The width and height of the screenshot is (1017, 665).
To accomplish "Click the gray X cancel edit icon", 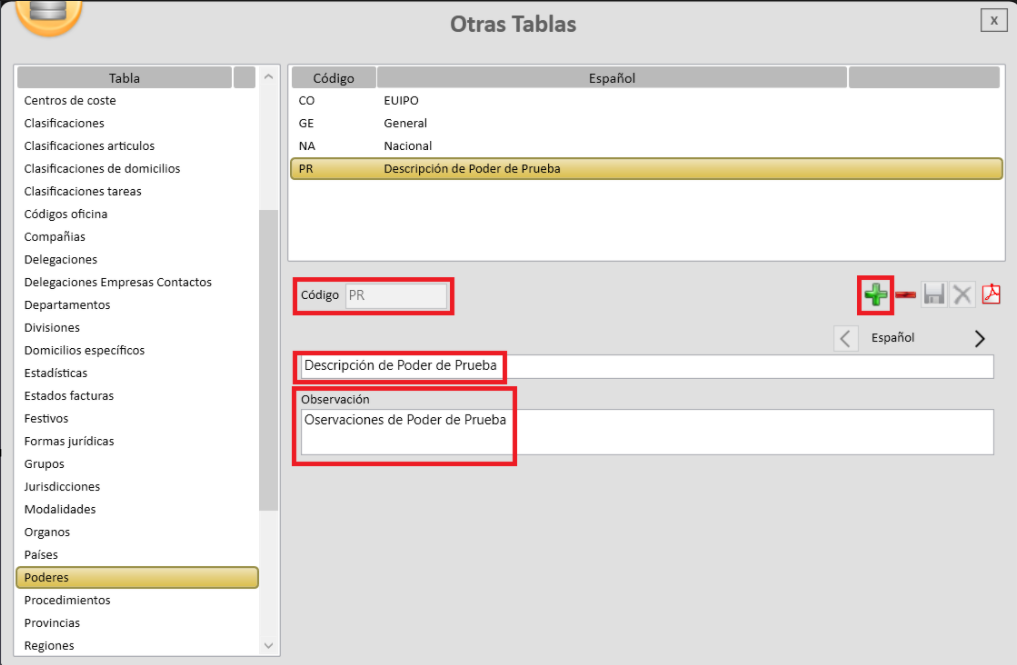I will coord(962,295).
